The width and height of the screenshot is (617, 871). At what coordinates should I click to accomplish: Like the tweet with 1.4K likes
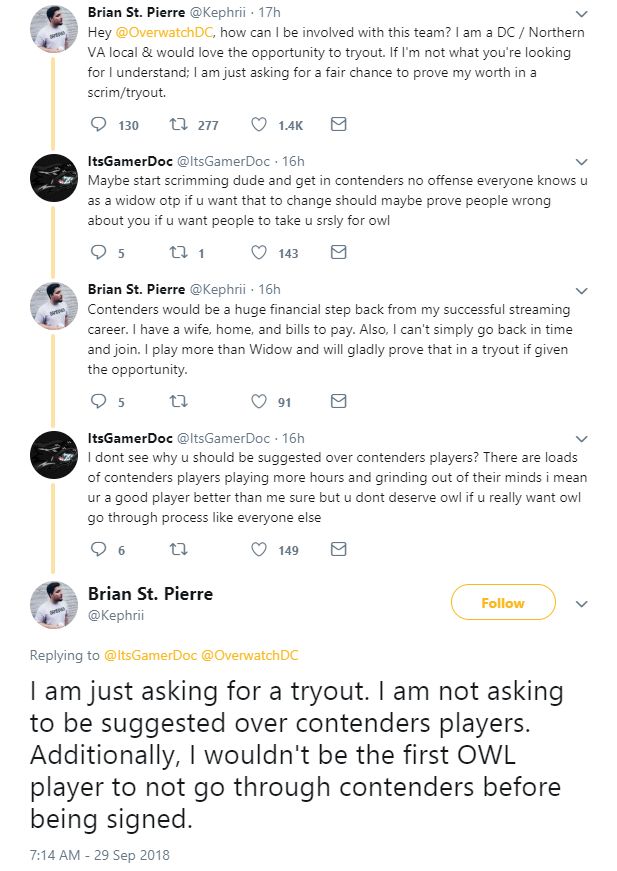(259, 125)
